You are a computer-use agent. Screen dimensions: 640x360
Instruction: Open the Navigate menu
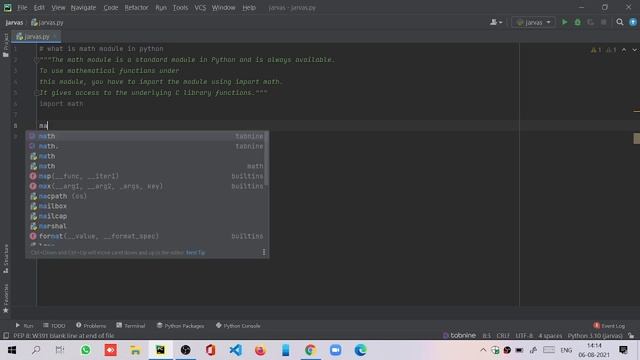click(83, 7)
